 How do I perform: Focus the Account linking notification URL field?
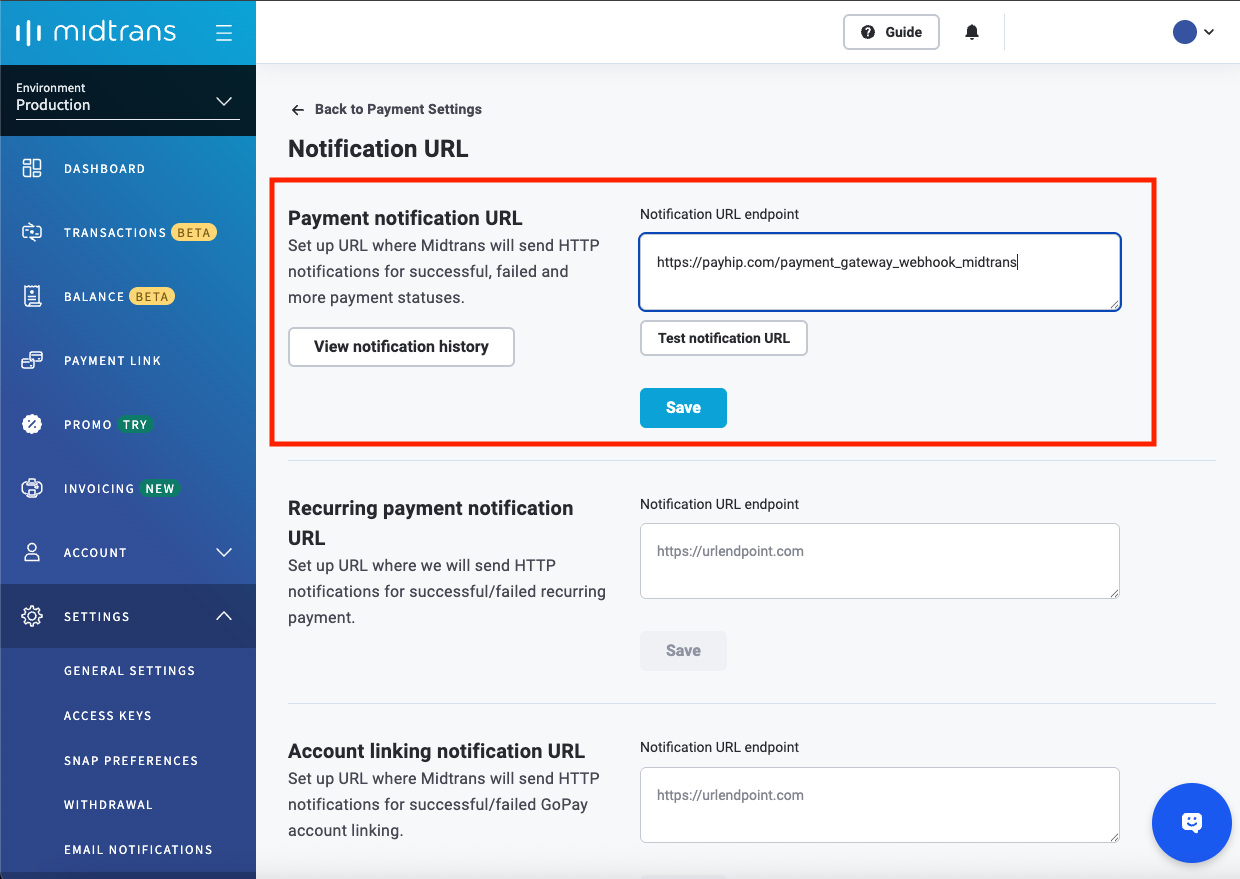tap(880, 805)
